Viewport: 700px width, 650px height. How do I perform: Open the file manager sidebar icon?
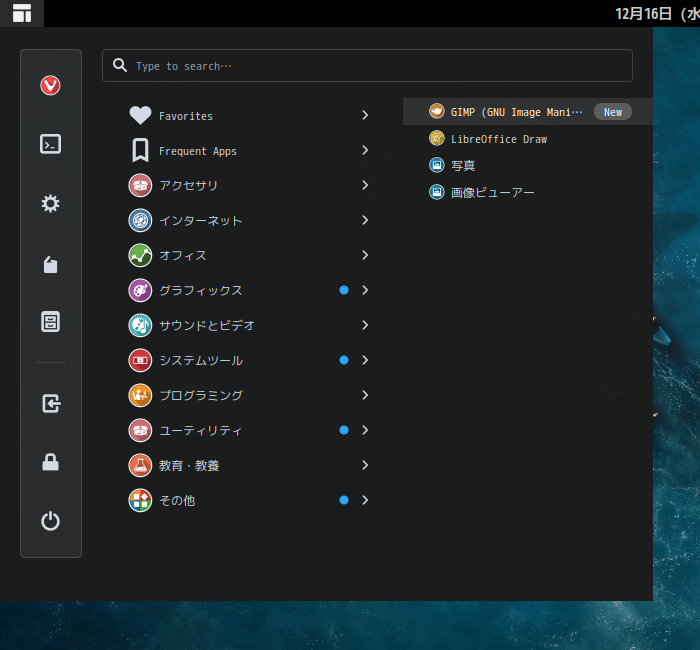[x=50, y=264]
